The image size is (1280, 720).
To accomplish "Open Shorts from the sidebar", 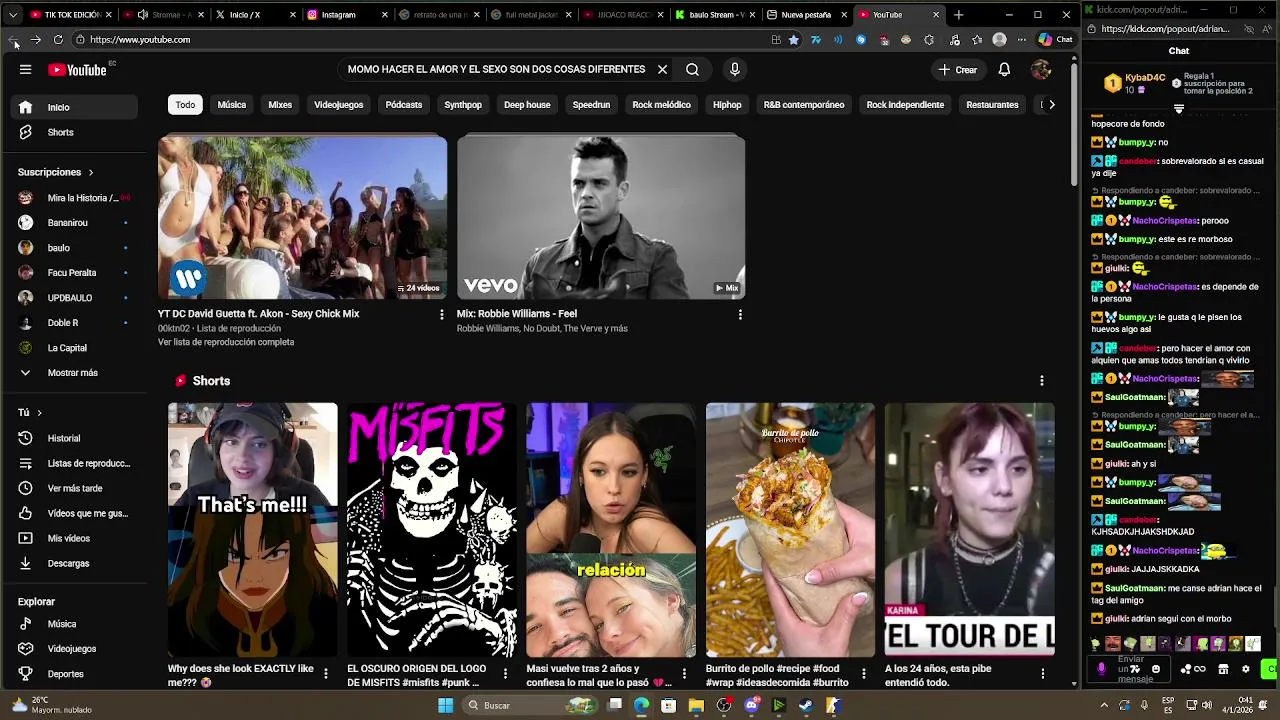I will tap(73, 132).
